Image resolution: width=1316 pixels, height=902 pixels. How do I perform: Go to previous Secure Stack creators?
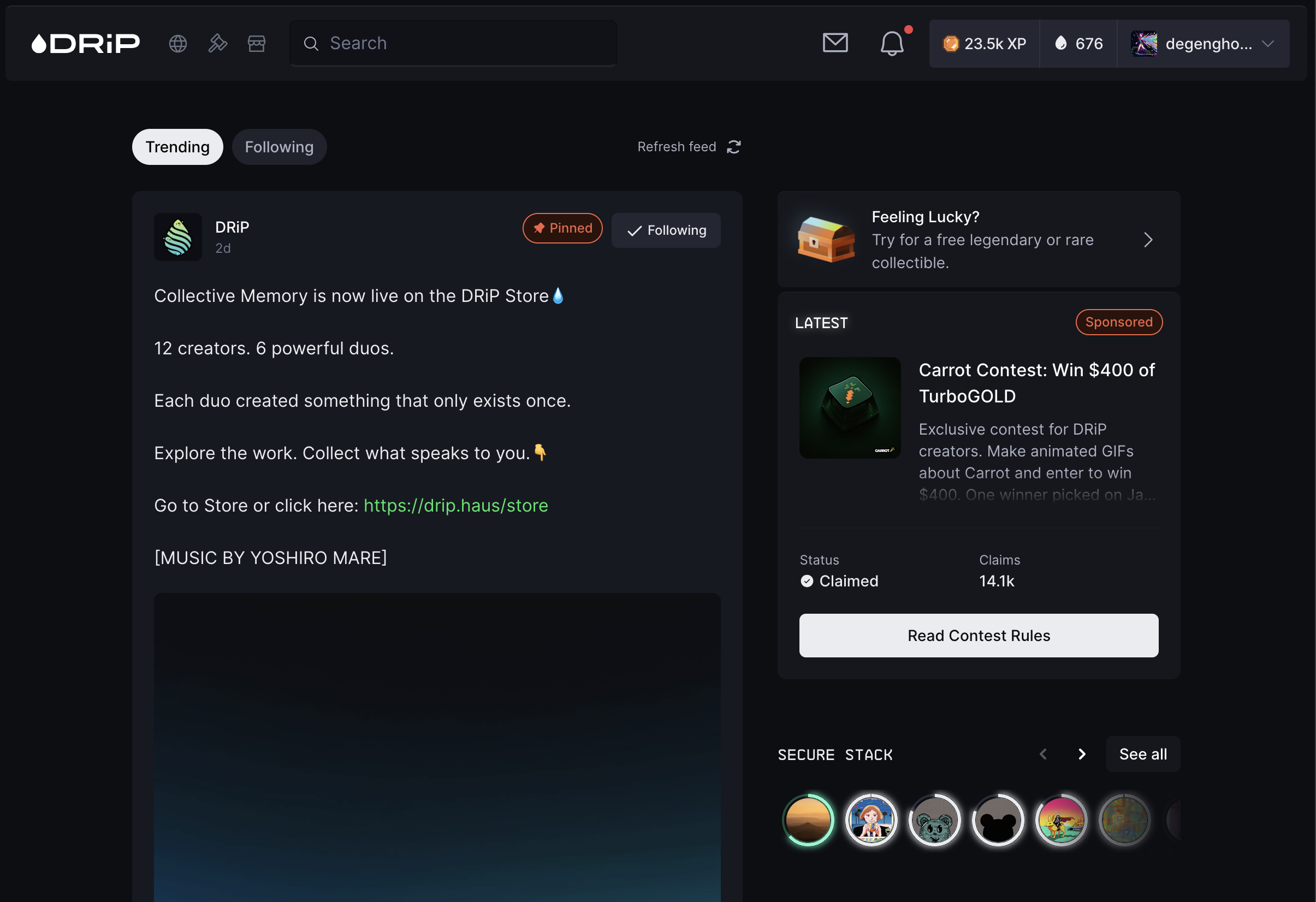(x=1043, y=754)
